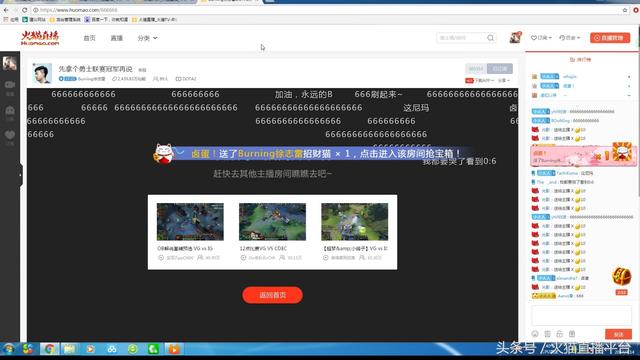Screen dimensions: 640x360
Task: Click the subscribed-state button beside subscribe
Action: click(x=500, y=69)
